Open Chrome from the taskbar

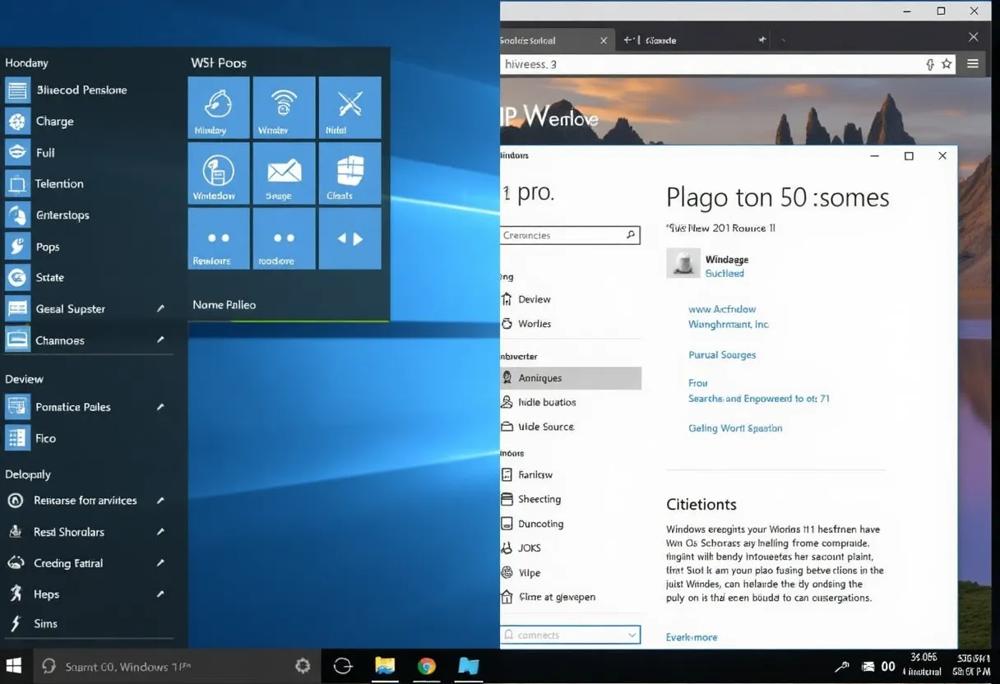[x=427, y=666]
